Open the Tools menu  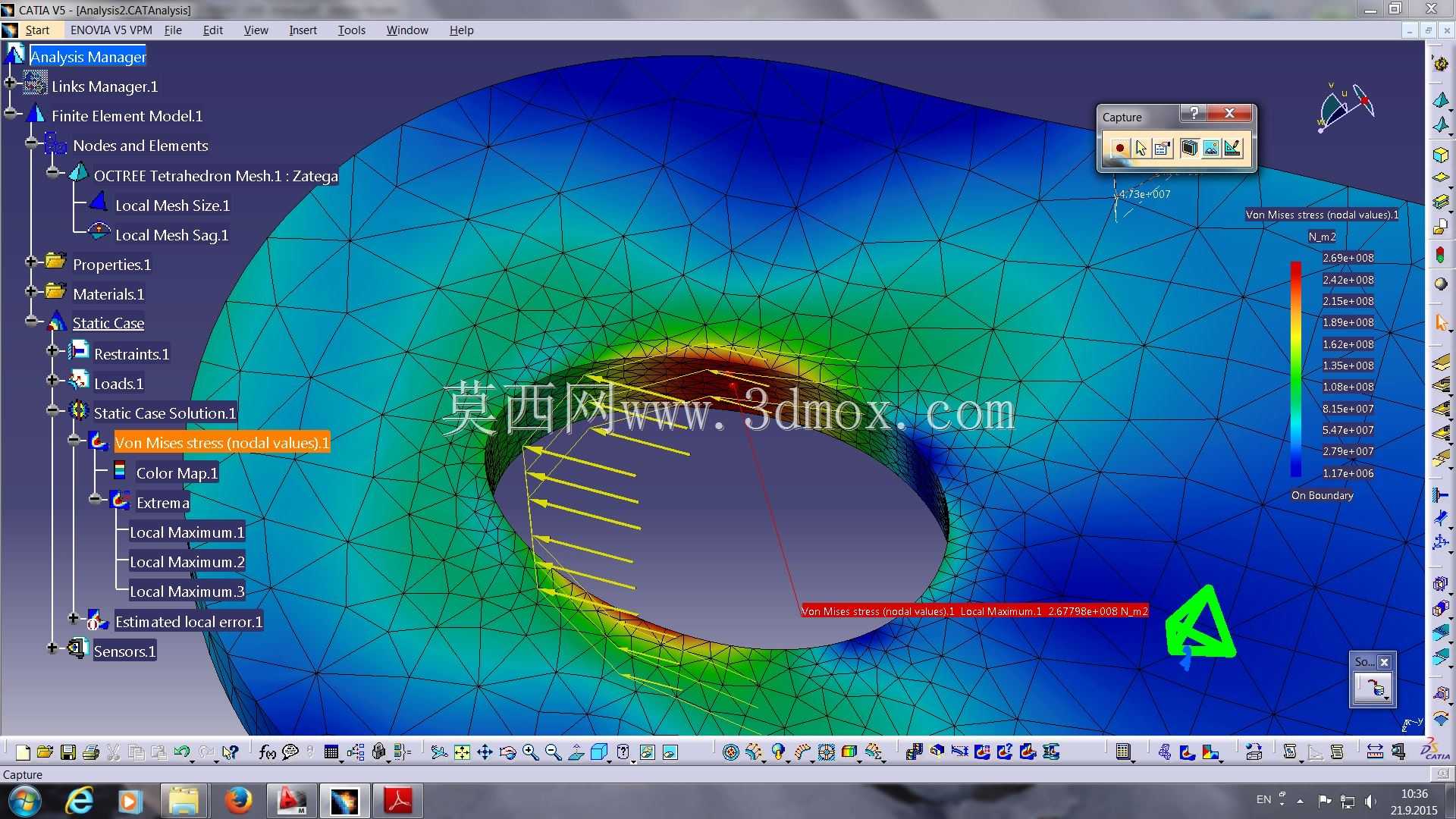352,30
